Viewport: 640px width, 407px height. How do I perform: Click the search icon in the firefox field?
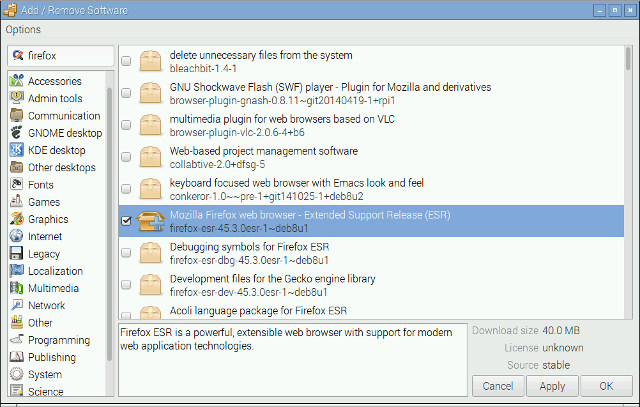tap(18, 55)
